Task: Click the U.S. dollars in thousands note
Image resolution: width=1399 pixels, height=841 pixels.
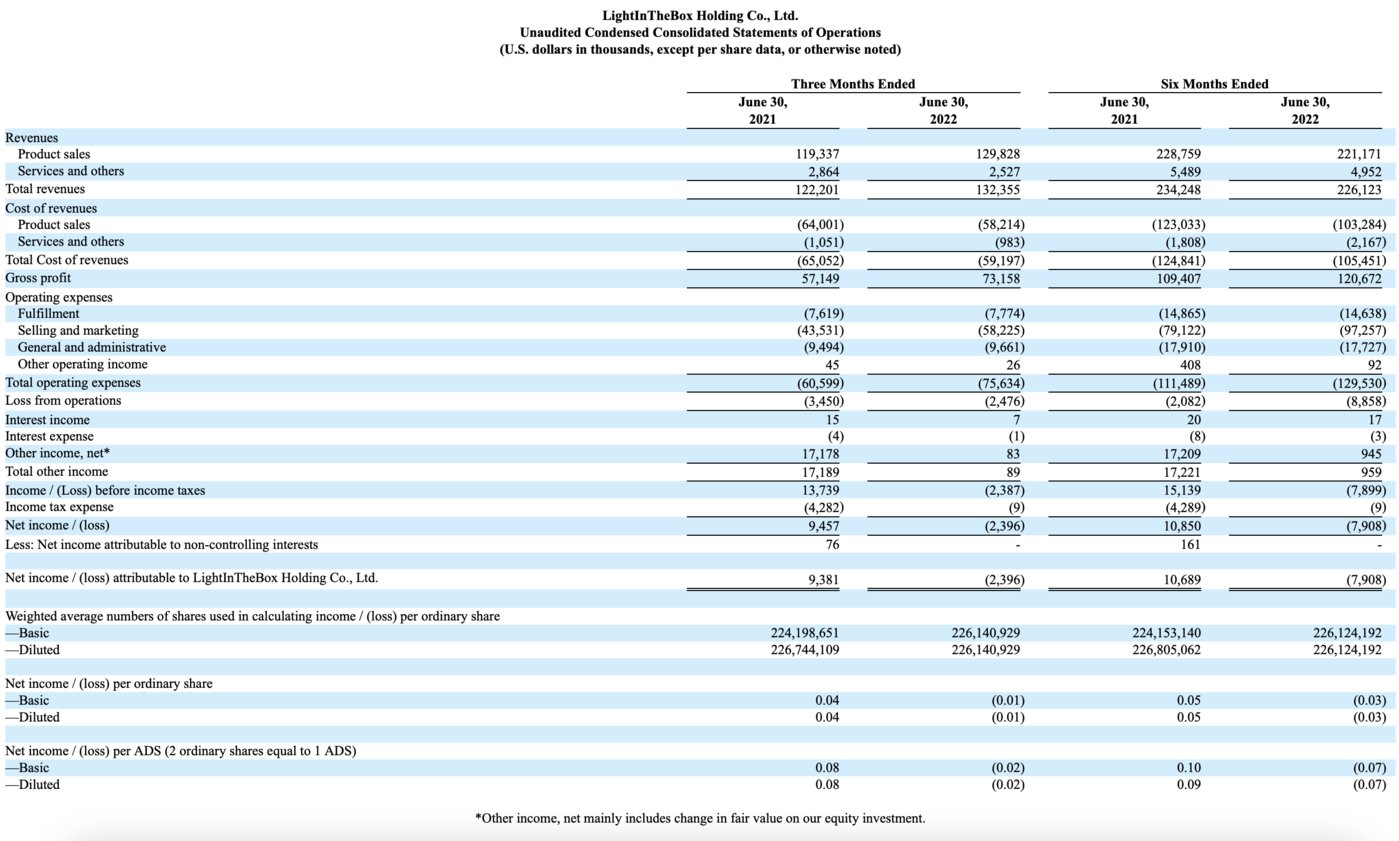Action: click(700, 50)
